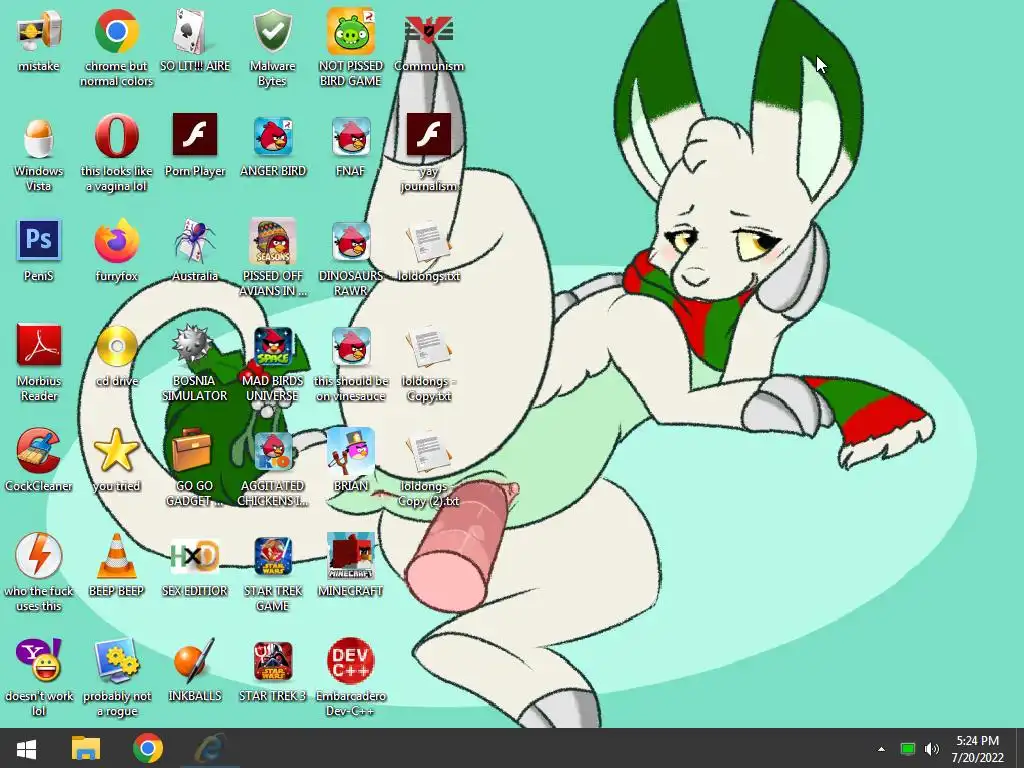Open the Windows Start menu button
Viewport: 1024px width, 768px height.
point(26,748)
